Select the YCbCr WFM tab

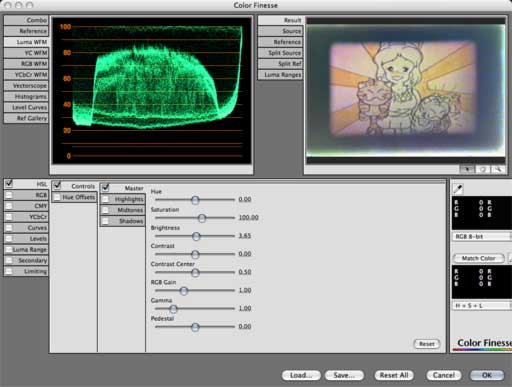26,75
